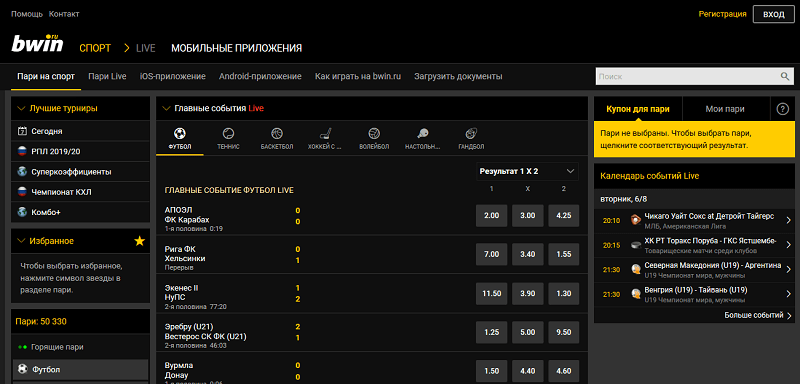Select the Футбол sport icon tab

coord(180,139)
